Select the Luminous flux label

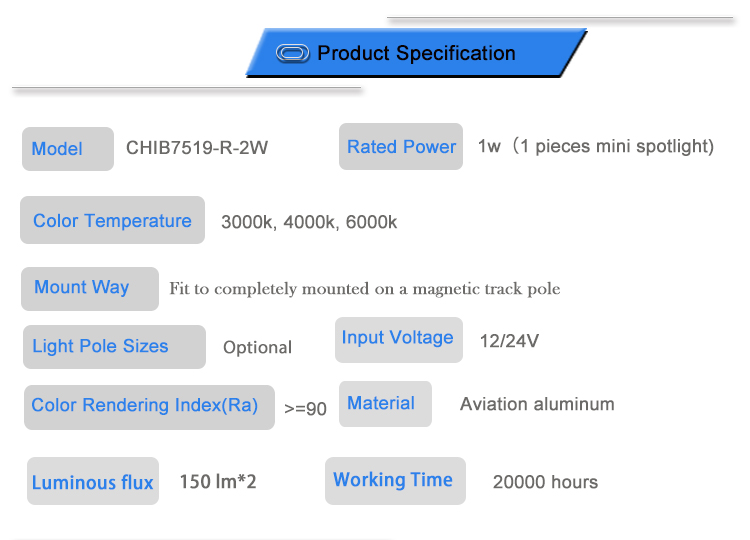coord(92,482)
